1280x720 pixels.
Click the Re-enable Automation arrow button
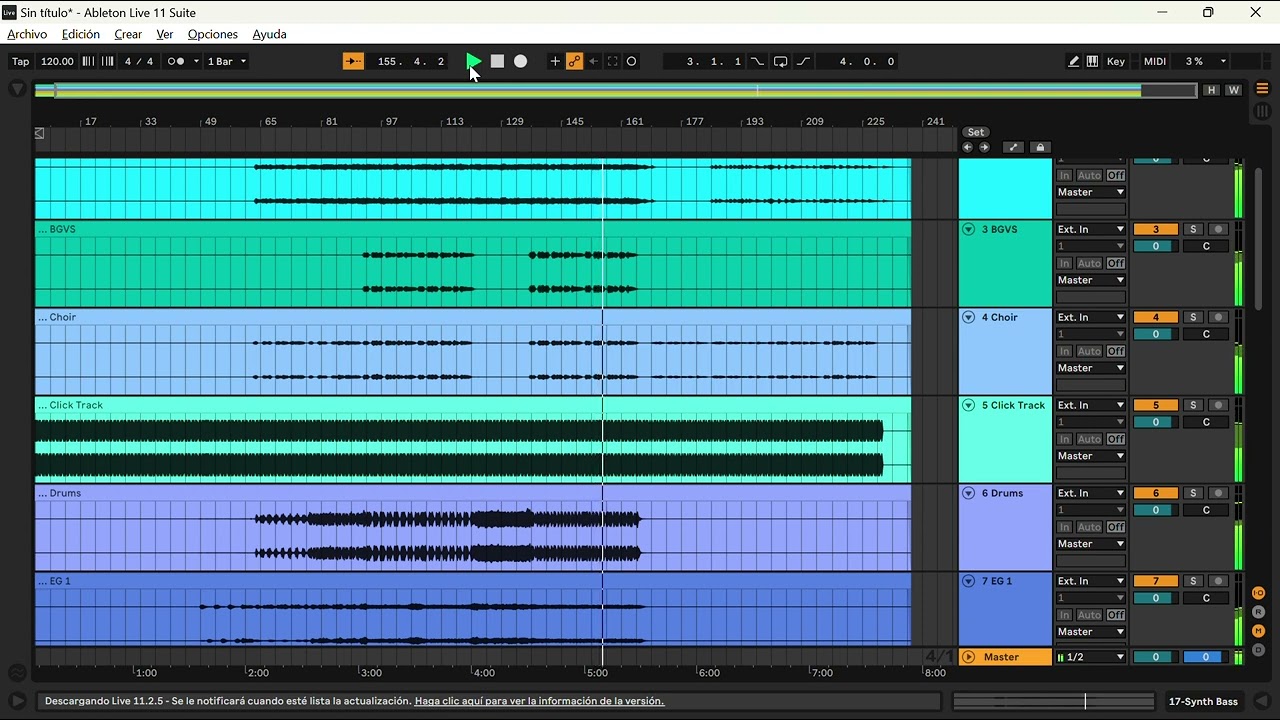tap(593, 61)
